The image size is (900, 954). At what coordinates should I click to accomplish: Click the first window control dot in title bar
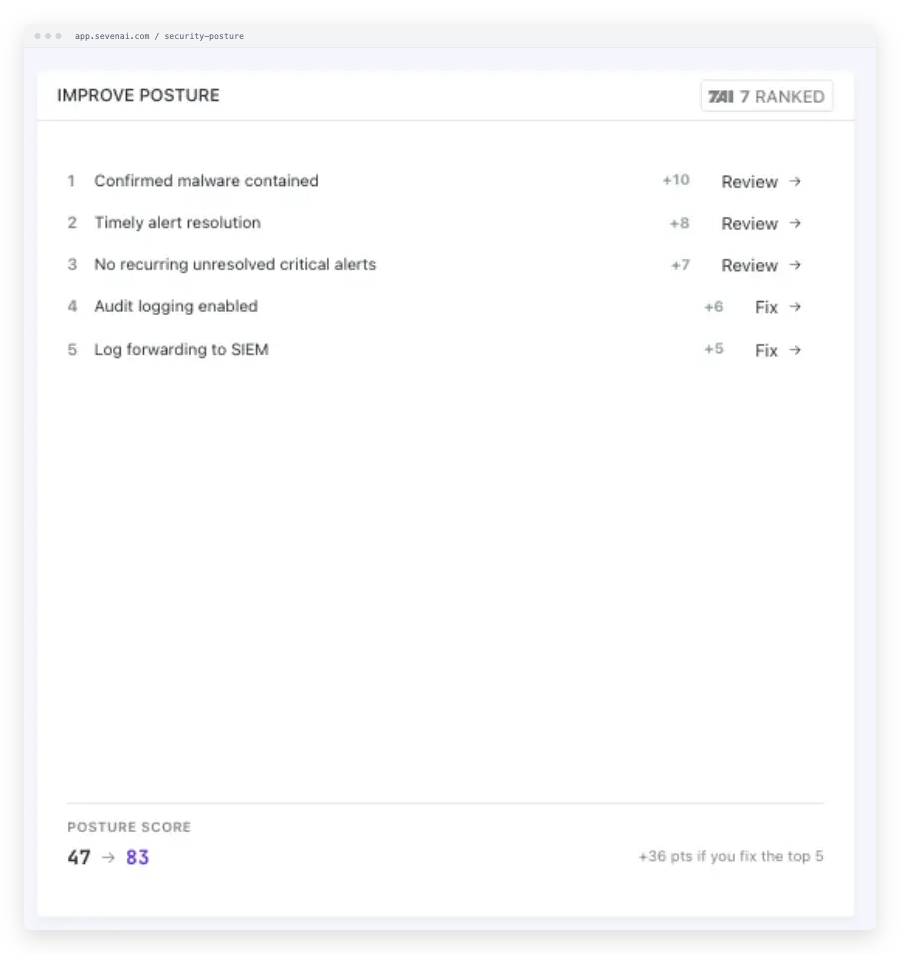coord(38,36)
